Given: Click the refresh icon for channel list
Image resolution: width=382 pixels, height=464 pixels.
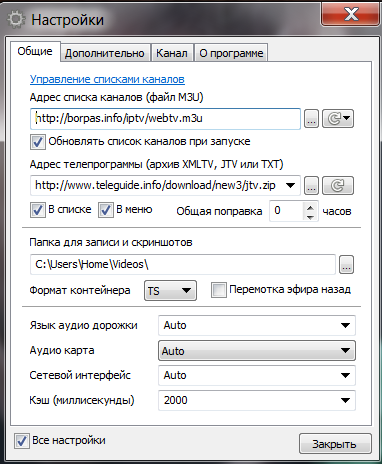Looking at the screenshot, I should (338, 118).
